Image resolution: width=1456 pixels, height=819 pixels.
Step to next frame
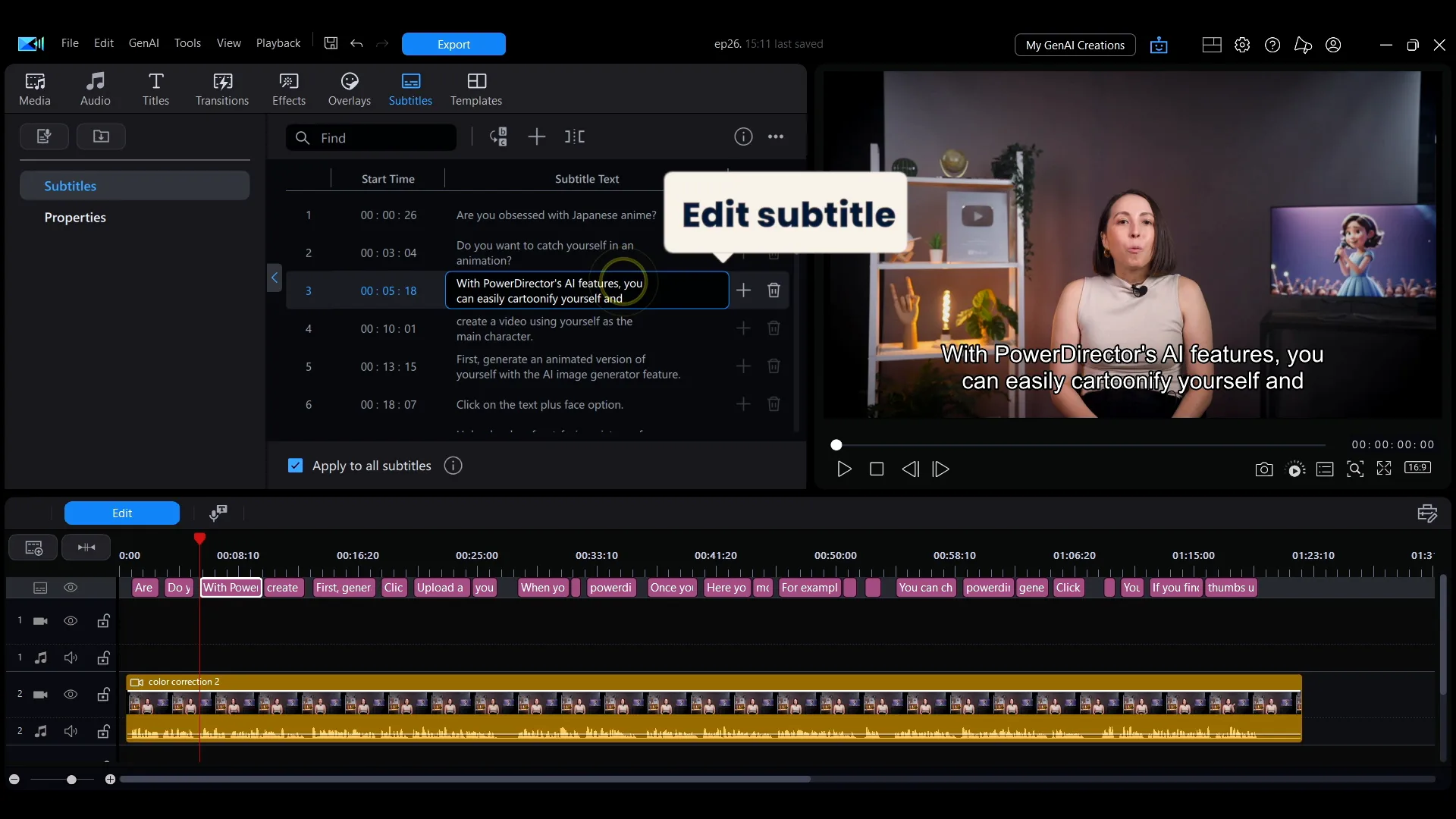(941, 469)
